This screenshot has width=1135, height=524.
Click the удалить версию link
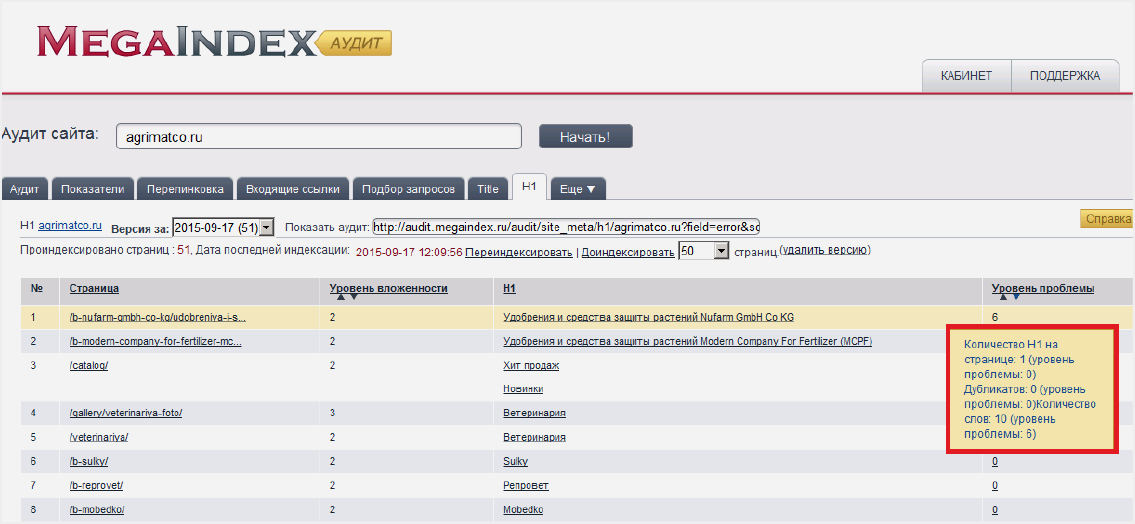pos(824,250)
